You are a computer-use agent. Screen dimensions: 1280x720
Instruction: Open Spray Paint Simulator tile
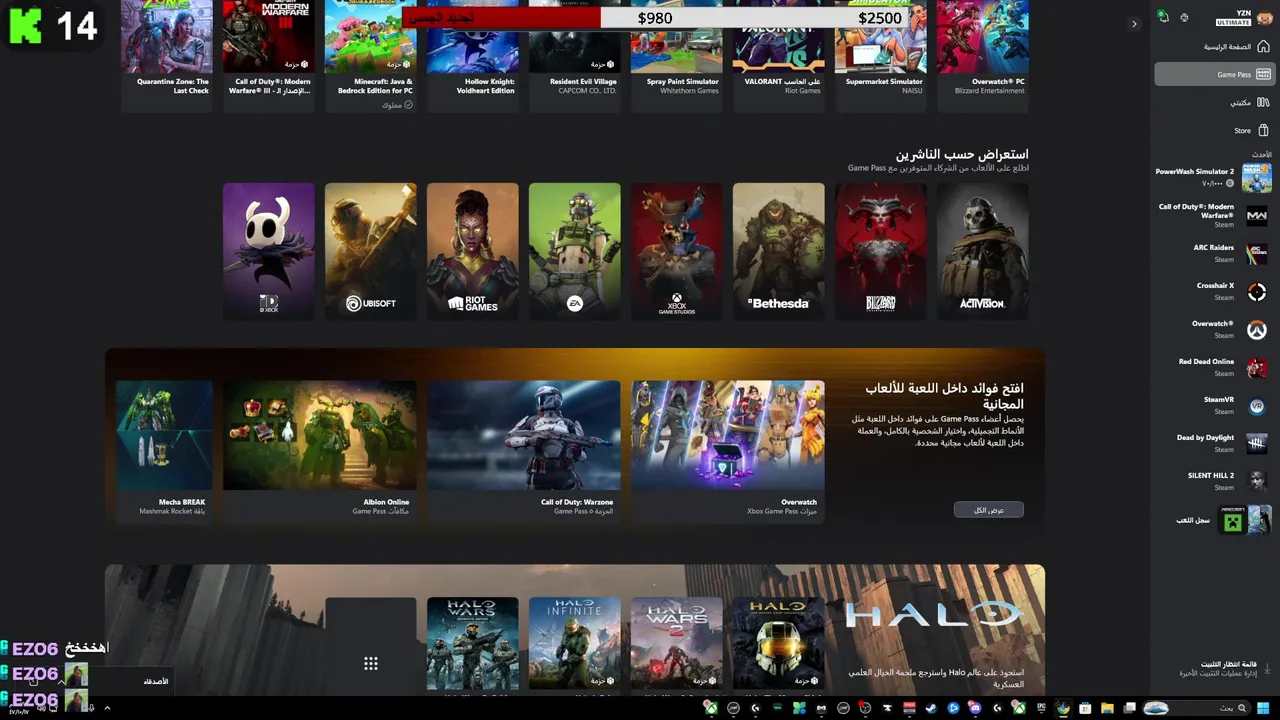676,55
